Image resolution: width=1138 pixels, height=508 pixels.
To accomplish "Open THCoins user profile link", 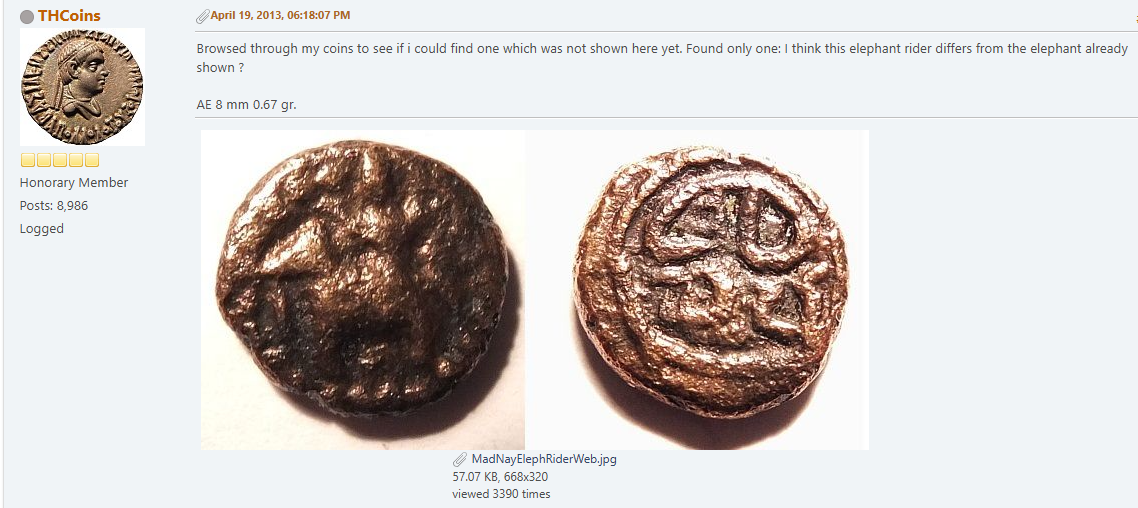I will [69, 16].
